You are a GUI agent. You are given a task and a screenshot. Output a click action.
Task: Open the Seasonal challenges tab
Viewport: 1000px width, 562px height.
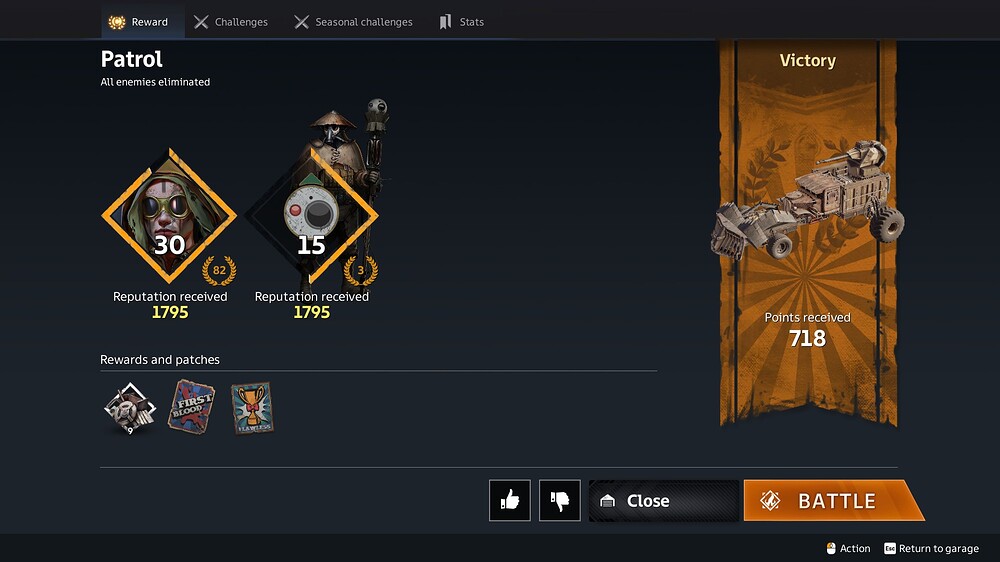[353, 22]
